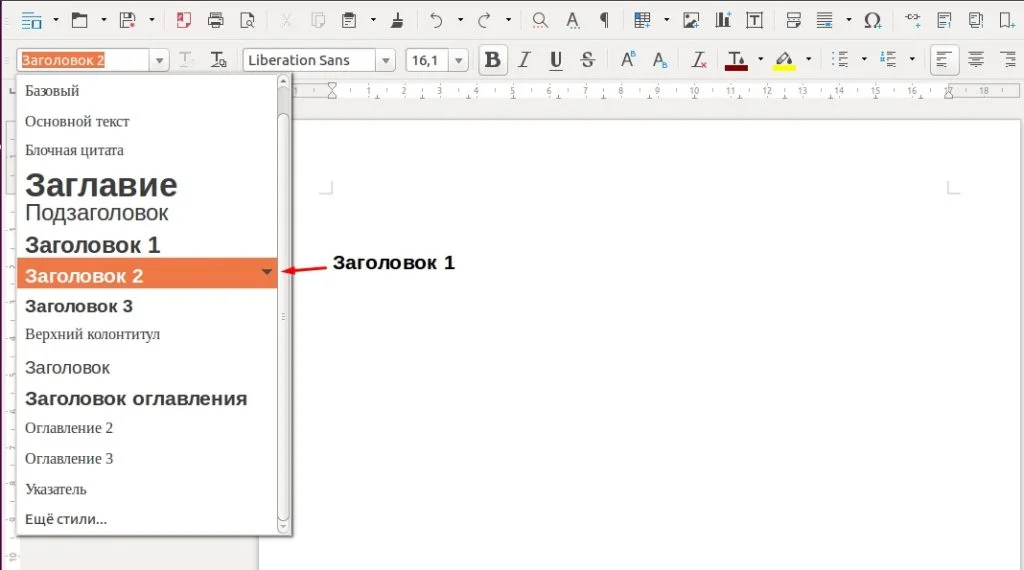Image resolution: width=1024 pixels, height=570 pixels.
Task: Toggle Align Right paragraph
Action: point(1008,60)
